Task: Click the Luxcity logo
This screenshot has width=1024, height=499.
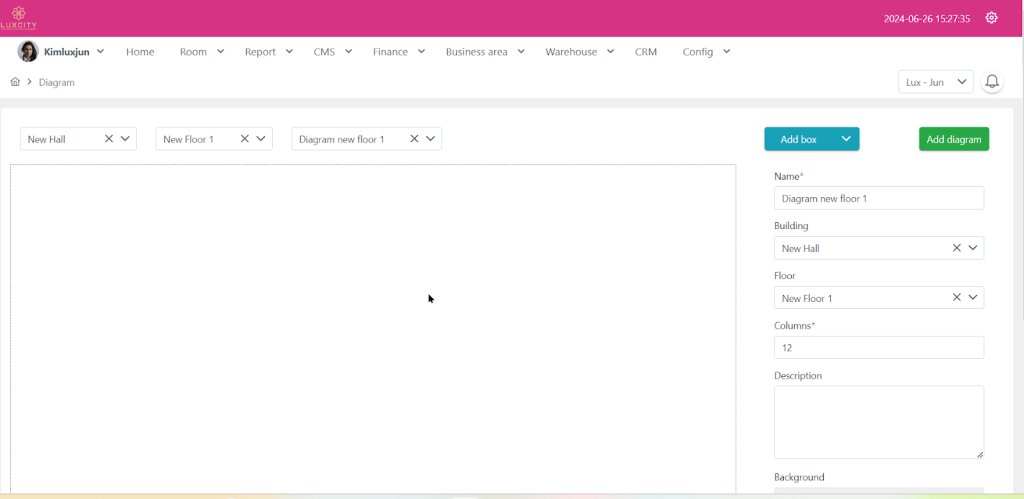Action: tap(18, 17)
